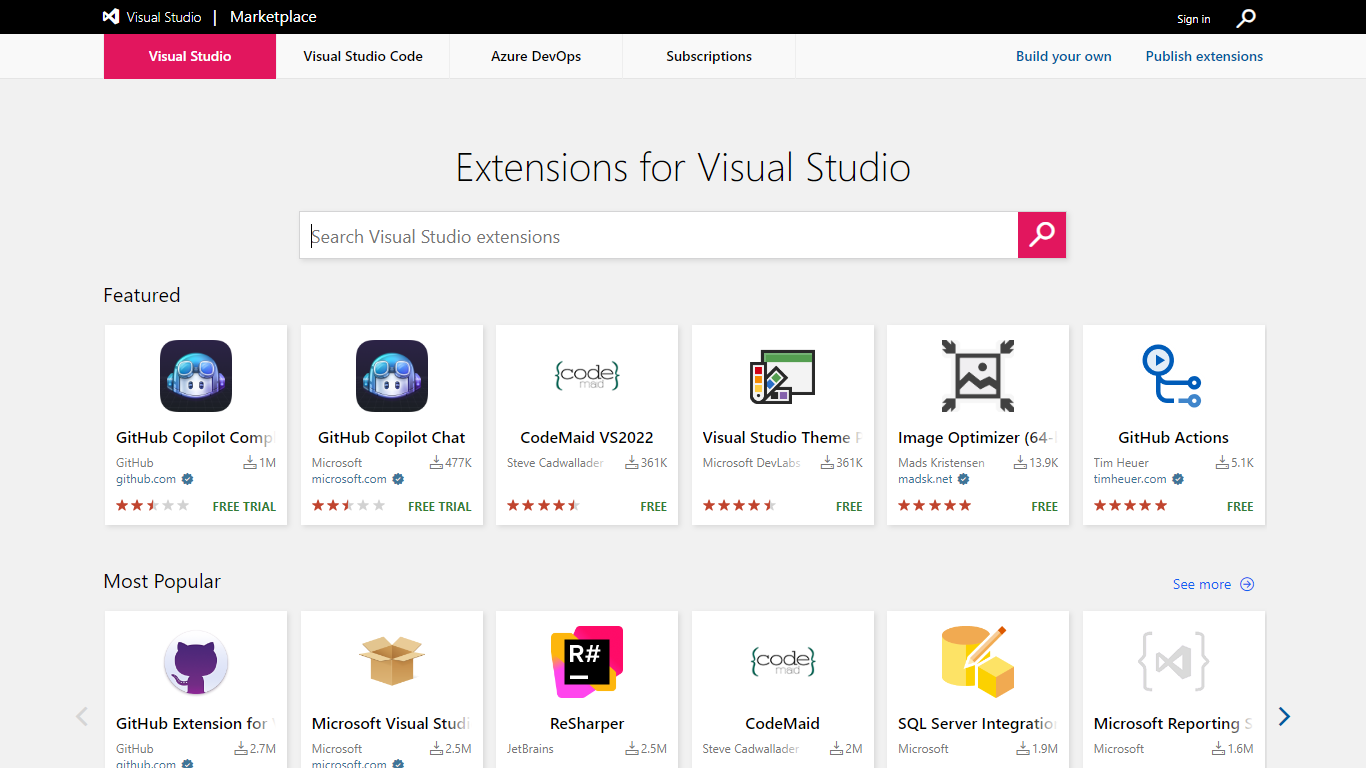
Task: Open the GitHub Copilot Chat title
Action: (x=392, y=437)
